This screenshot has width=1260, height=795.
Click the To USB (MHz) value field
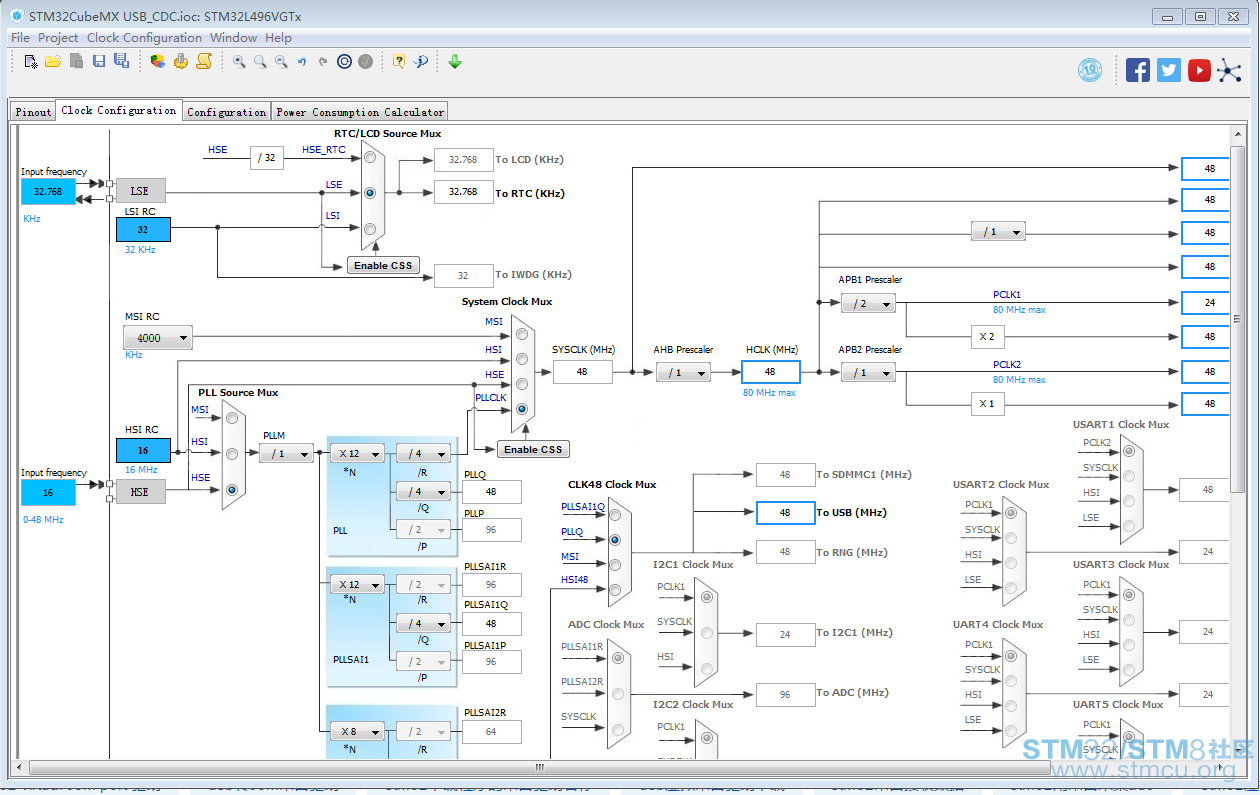pyautogui.click(x=785, y=513)
